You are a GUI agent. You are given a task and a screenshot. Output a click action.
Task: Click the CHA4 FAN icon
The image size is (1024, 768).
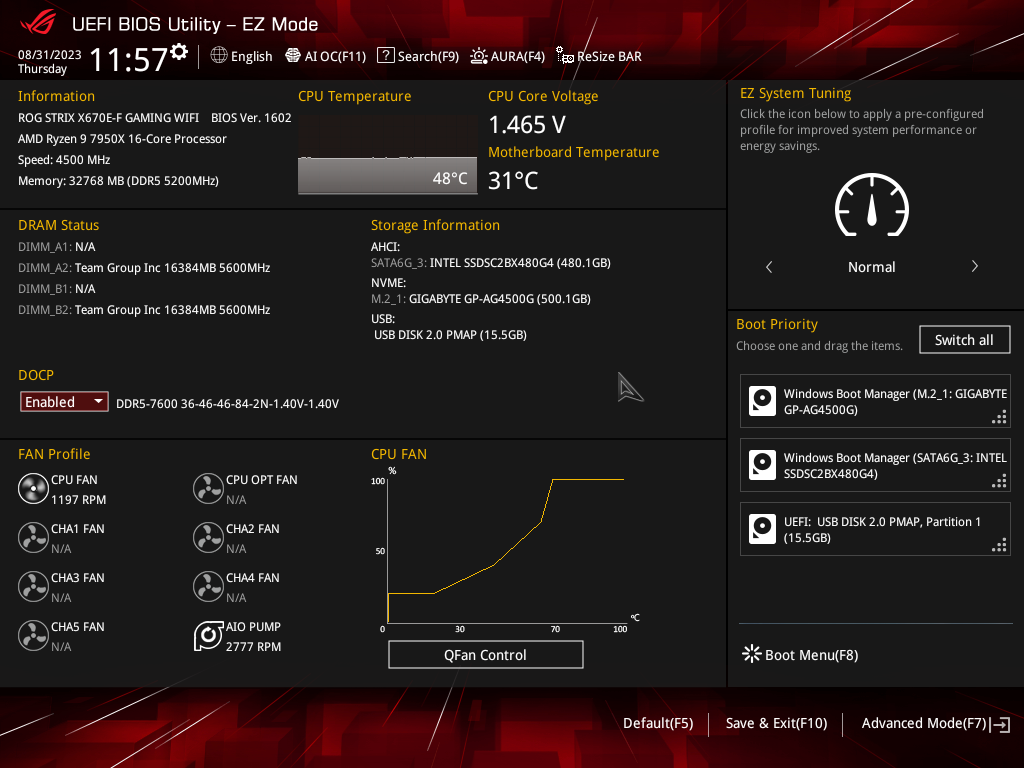click(x=208, y=586)
